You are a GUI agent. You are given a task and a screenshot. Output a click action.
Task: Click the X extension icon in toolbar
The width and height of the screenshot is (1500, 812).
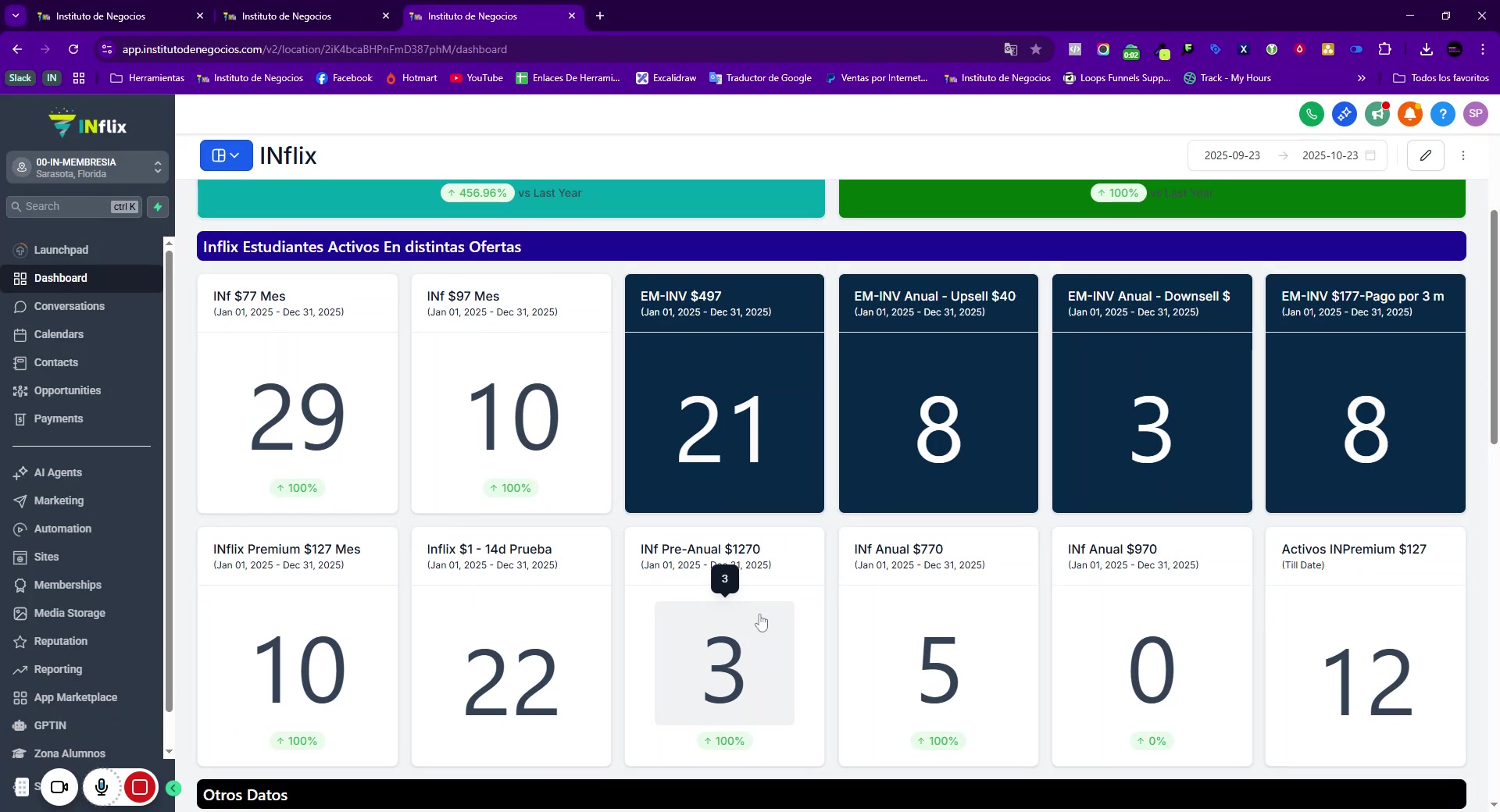click(x=1244, y=49)
